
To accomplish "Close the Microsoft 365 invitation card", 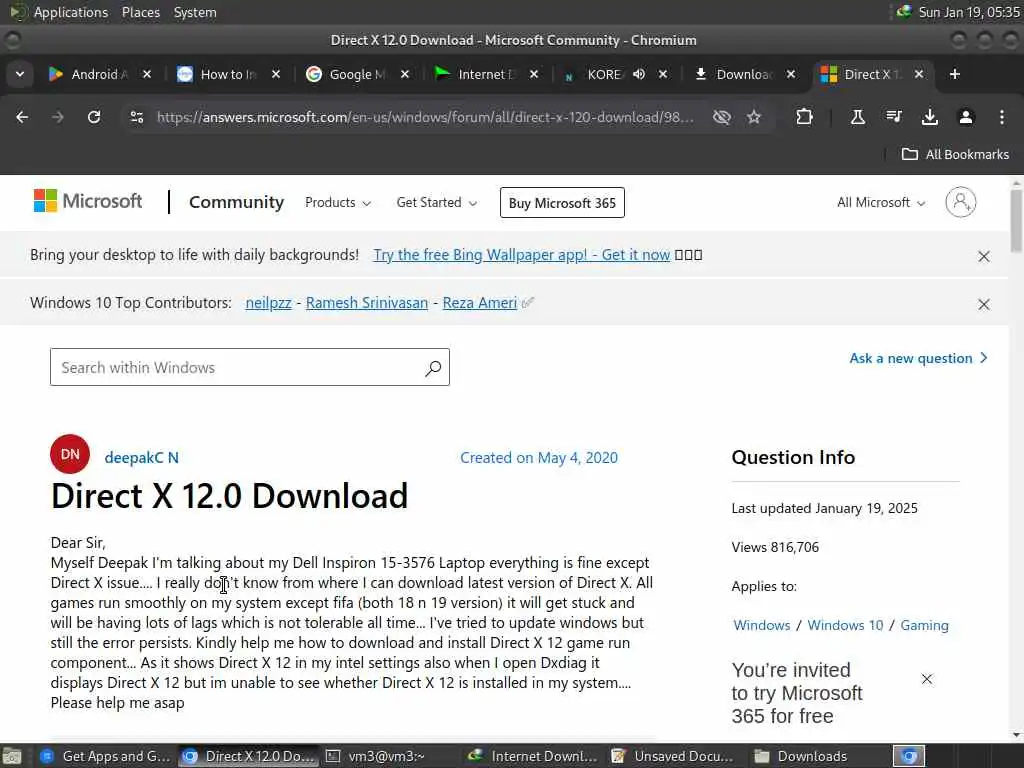I will (927, 679).
